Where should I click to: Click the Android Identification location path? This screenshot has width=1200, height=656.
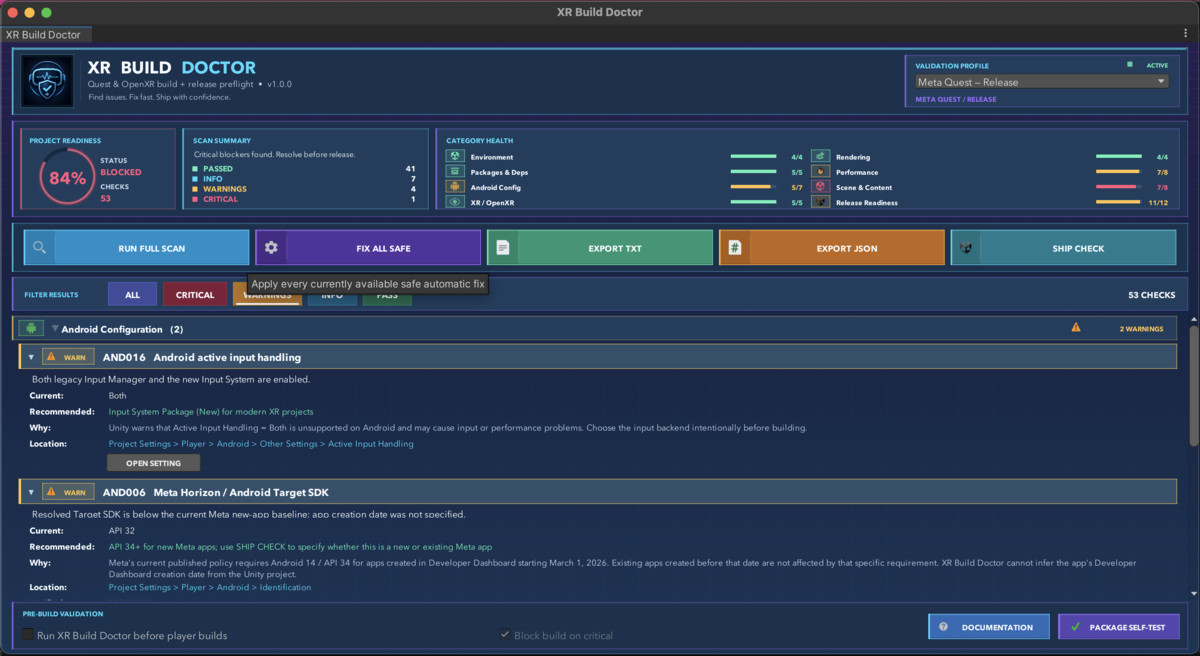pos(210,587)
